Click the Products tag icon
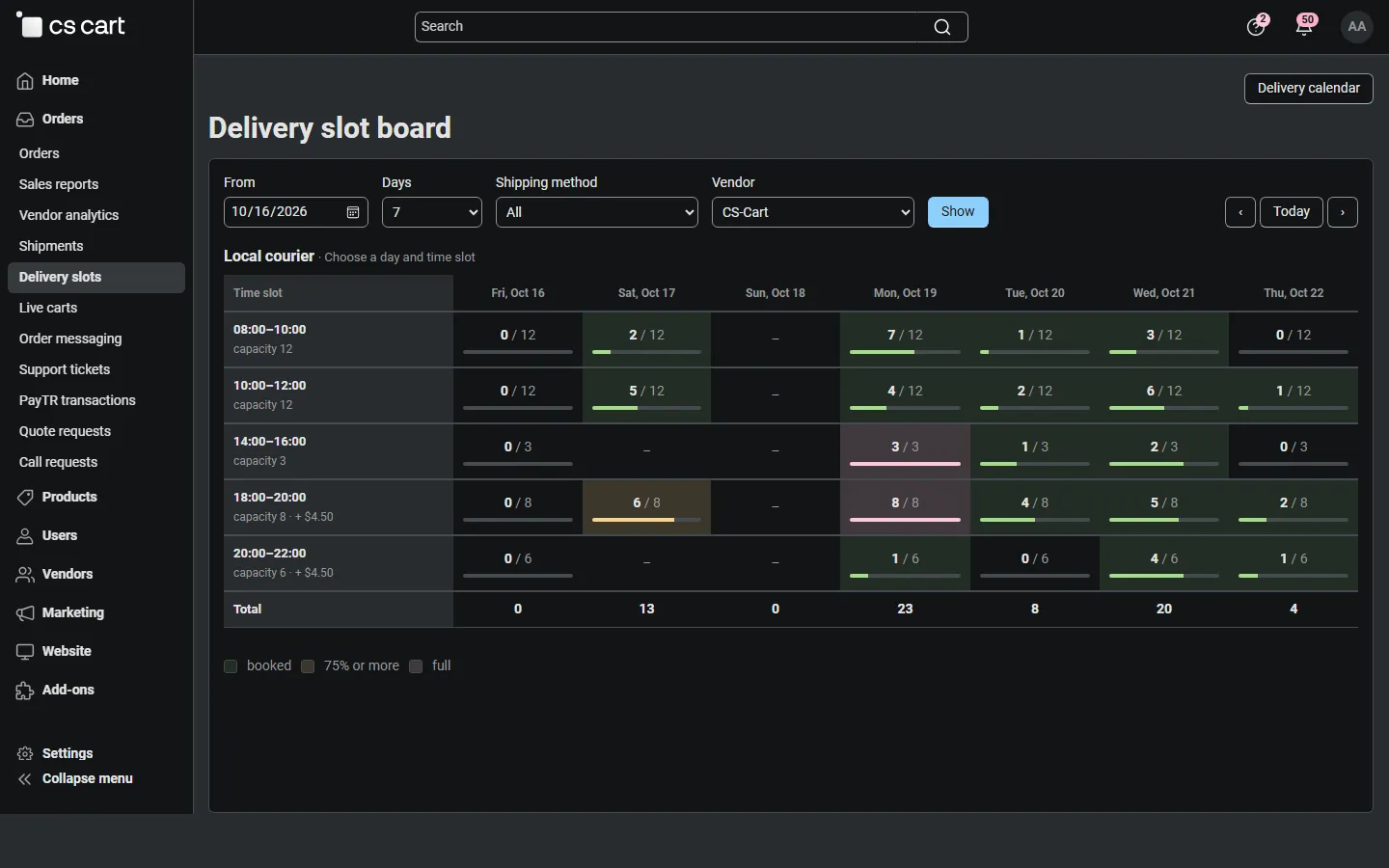This screenshot has width=1389, height=868. click(x=25, y=498)
